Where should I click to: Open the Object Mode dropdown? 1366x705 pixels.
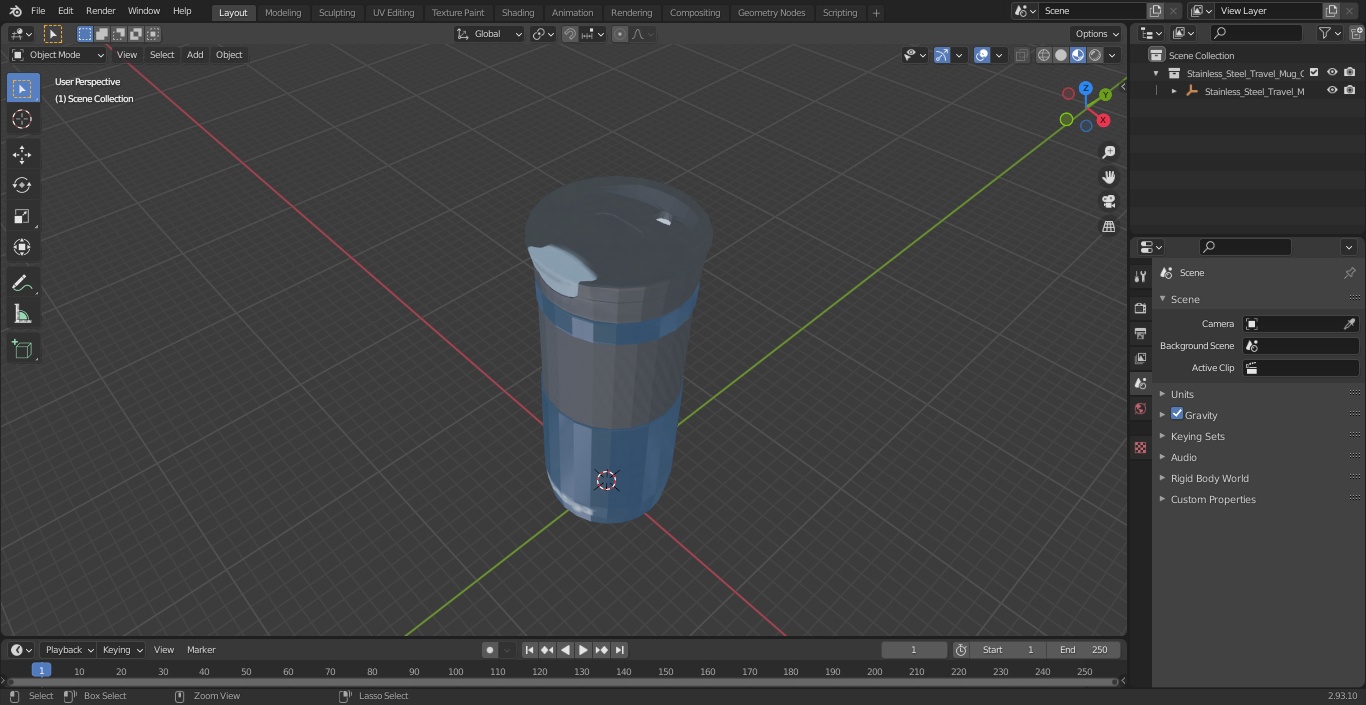click(58, 55)
